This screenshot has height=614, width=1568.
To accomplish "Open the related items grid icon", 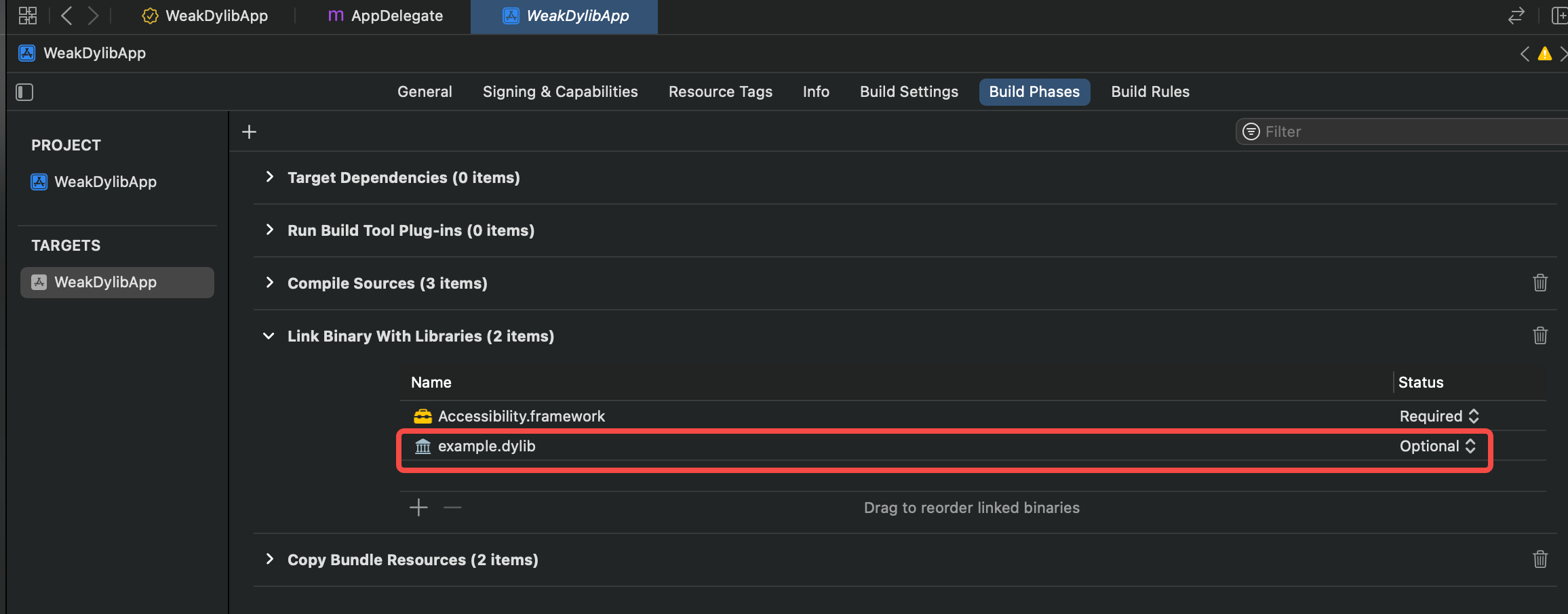I will [28, 16].
